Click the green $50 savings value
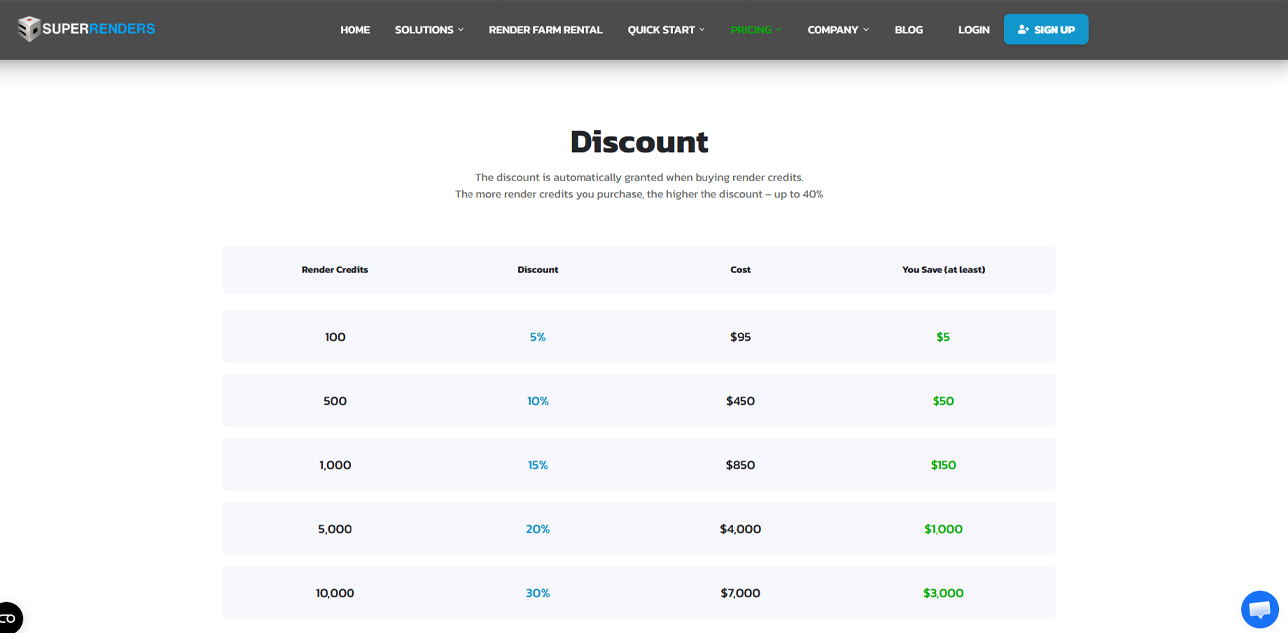1288x639 pixels. [941, 400]
